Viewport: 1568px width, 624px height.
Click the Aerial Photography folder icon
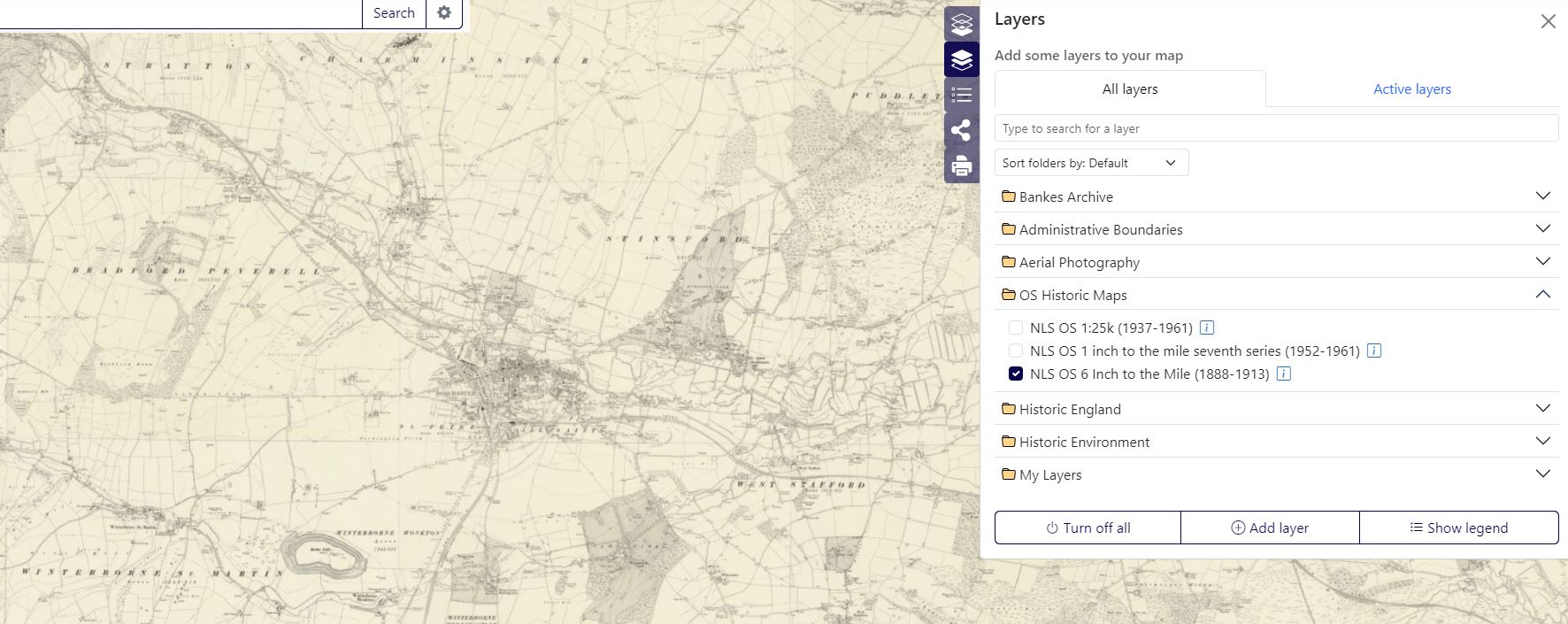point(1008,262)
